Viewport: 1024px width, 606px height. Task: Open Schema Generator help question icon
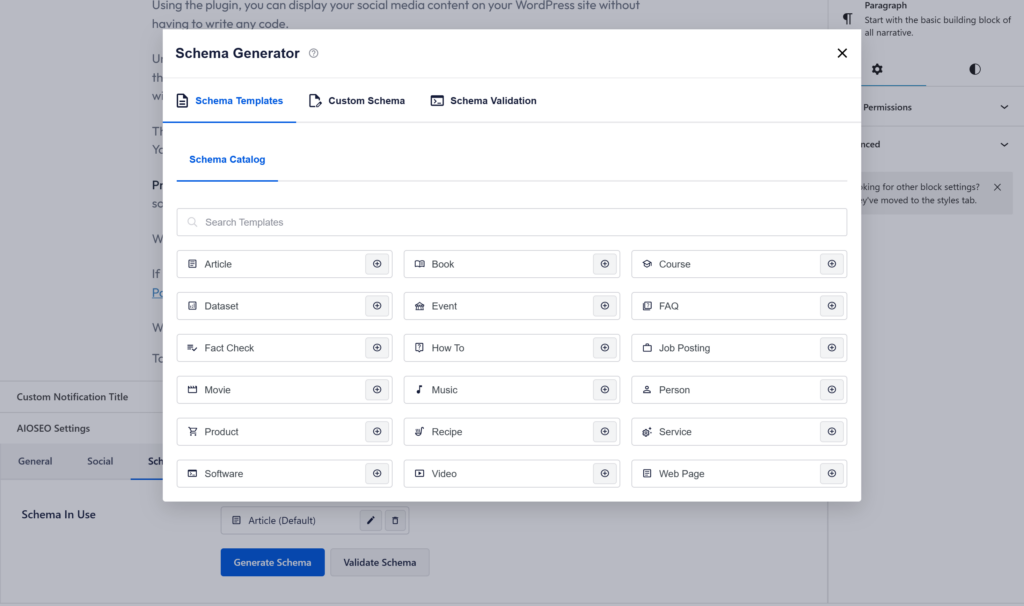(314, 54)
